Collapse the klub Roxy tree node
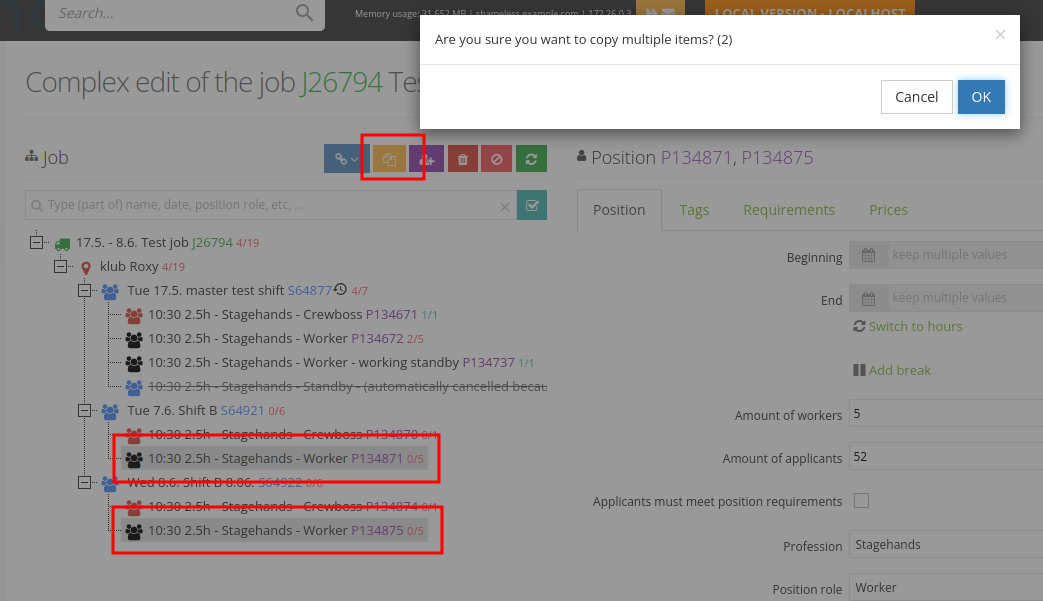The height and width of the screenshot is (601, 1043). click(x=62, y=267)
